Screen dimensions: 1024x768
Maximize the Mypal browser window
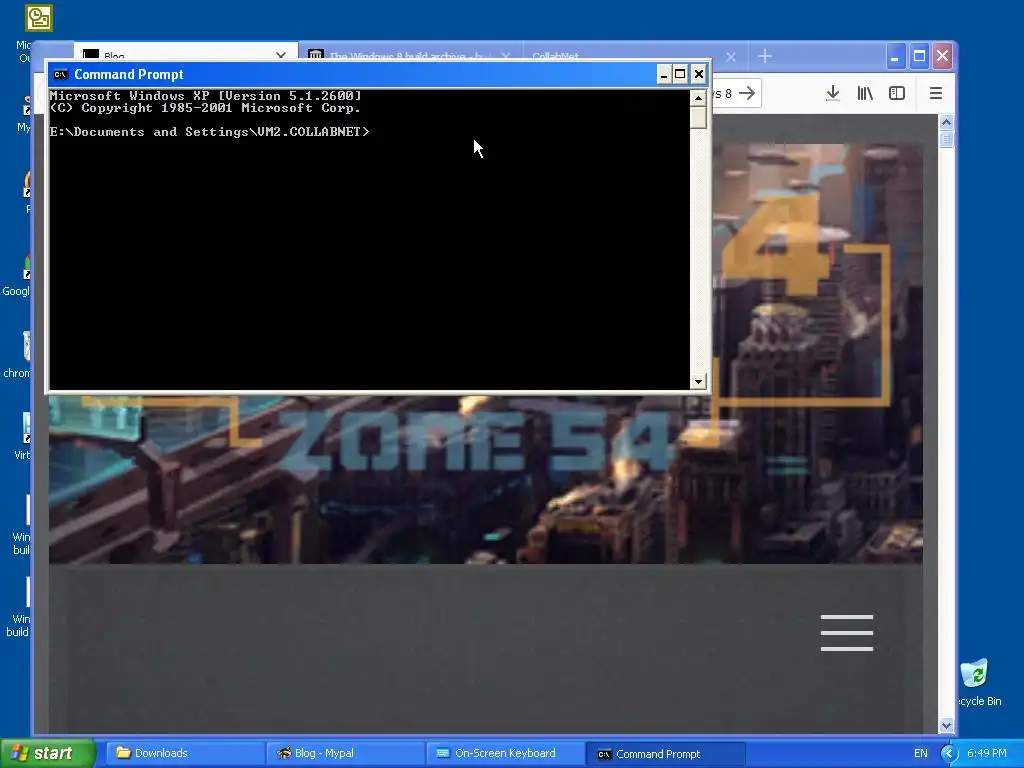click(919, 57)
